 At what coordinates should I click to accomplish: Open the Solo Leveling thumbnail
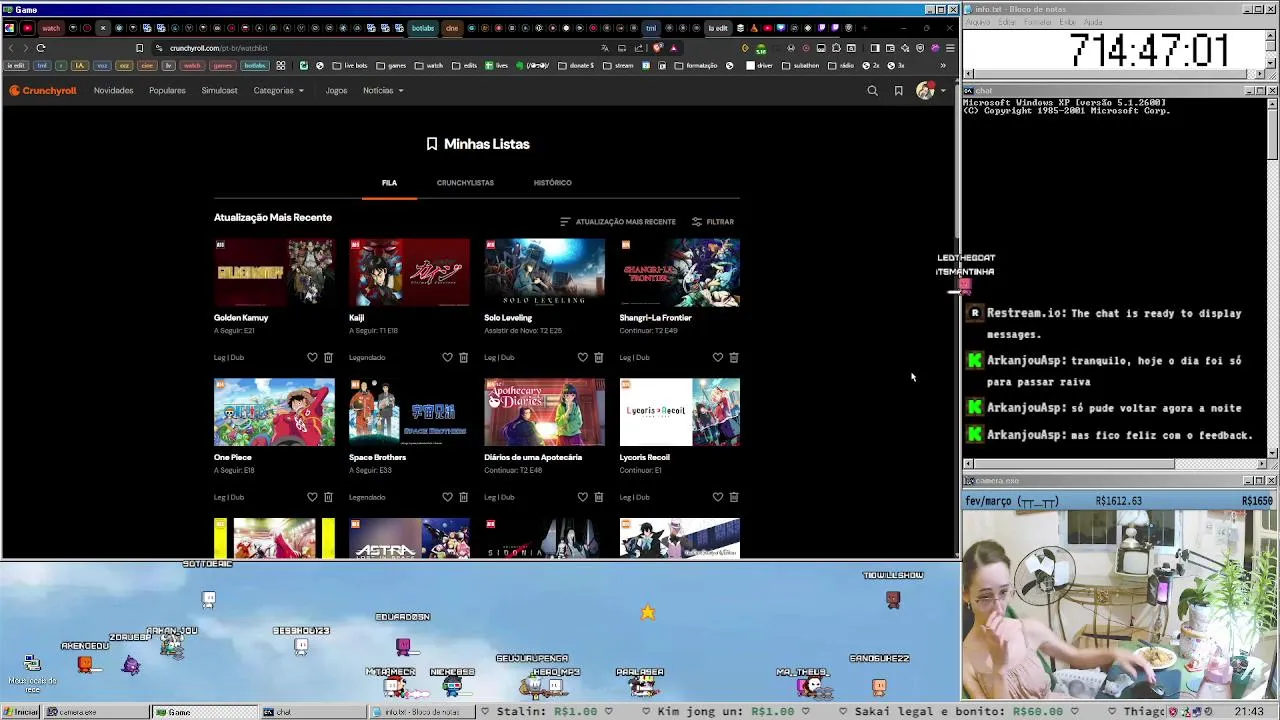(x=544, y=272)
